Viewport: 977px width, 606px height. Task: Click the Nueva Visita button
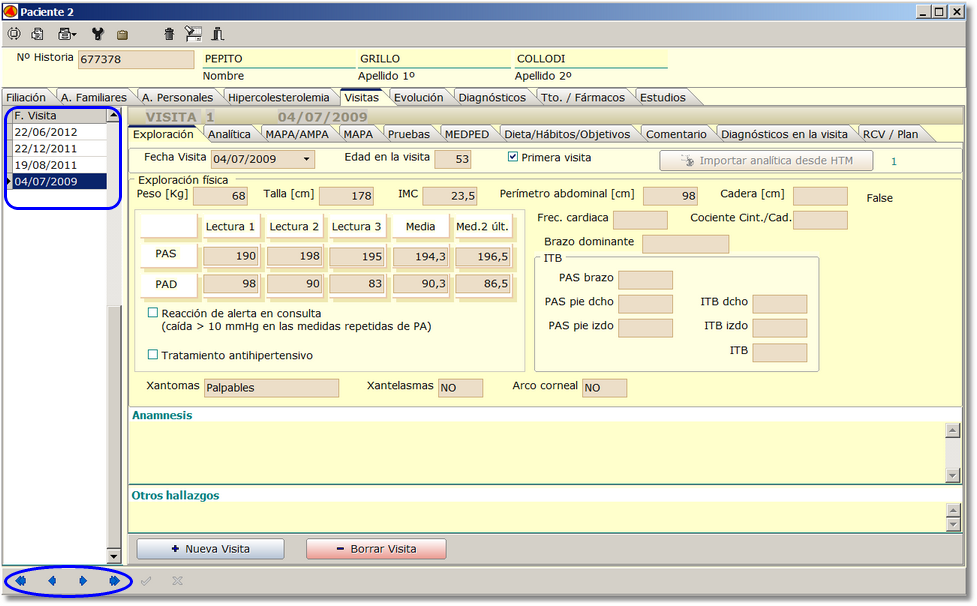[x=211, y=549]
